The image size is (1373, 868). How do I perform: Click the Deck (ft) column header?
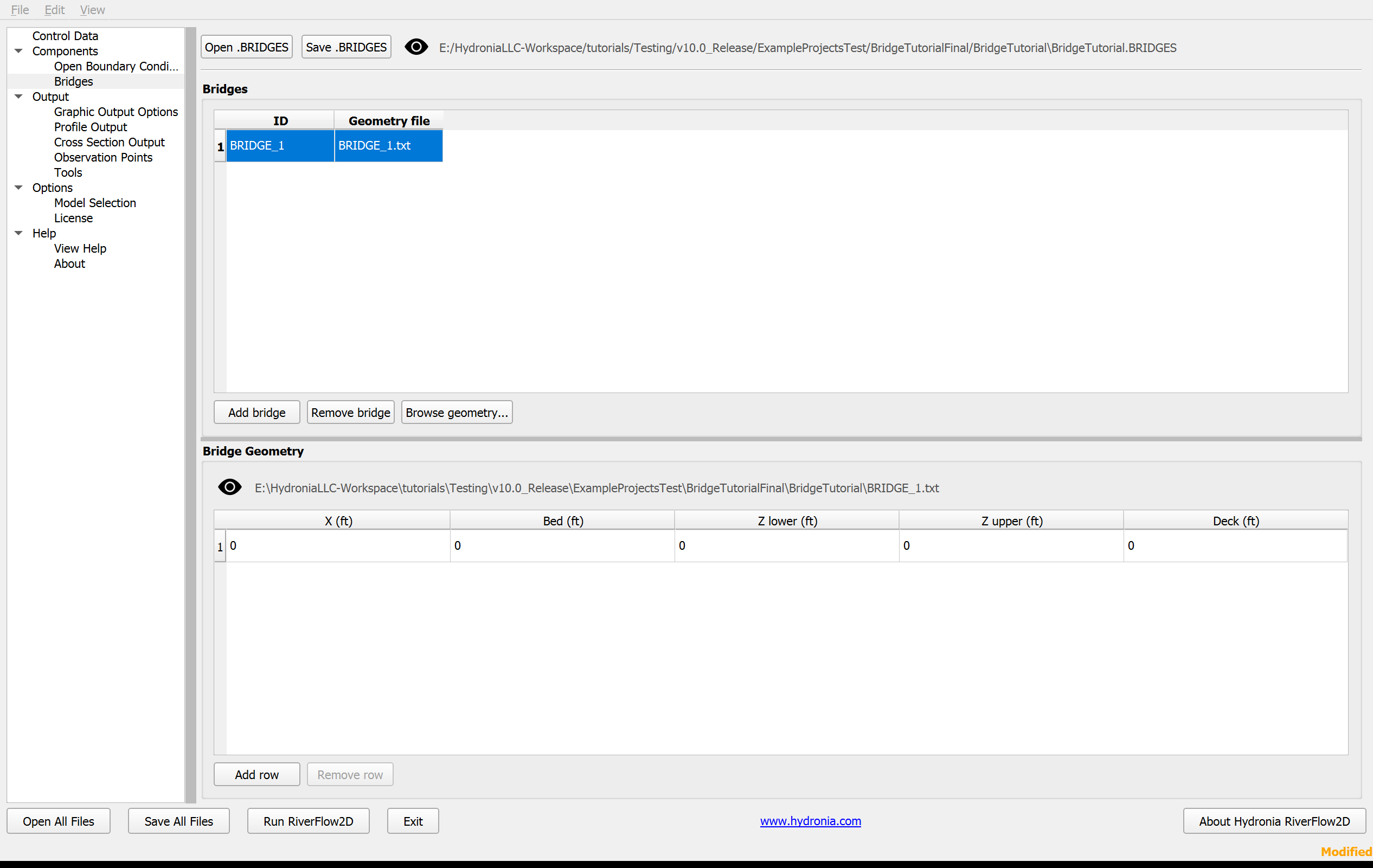point(1236,521)
